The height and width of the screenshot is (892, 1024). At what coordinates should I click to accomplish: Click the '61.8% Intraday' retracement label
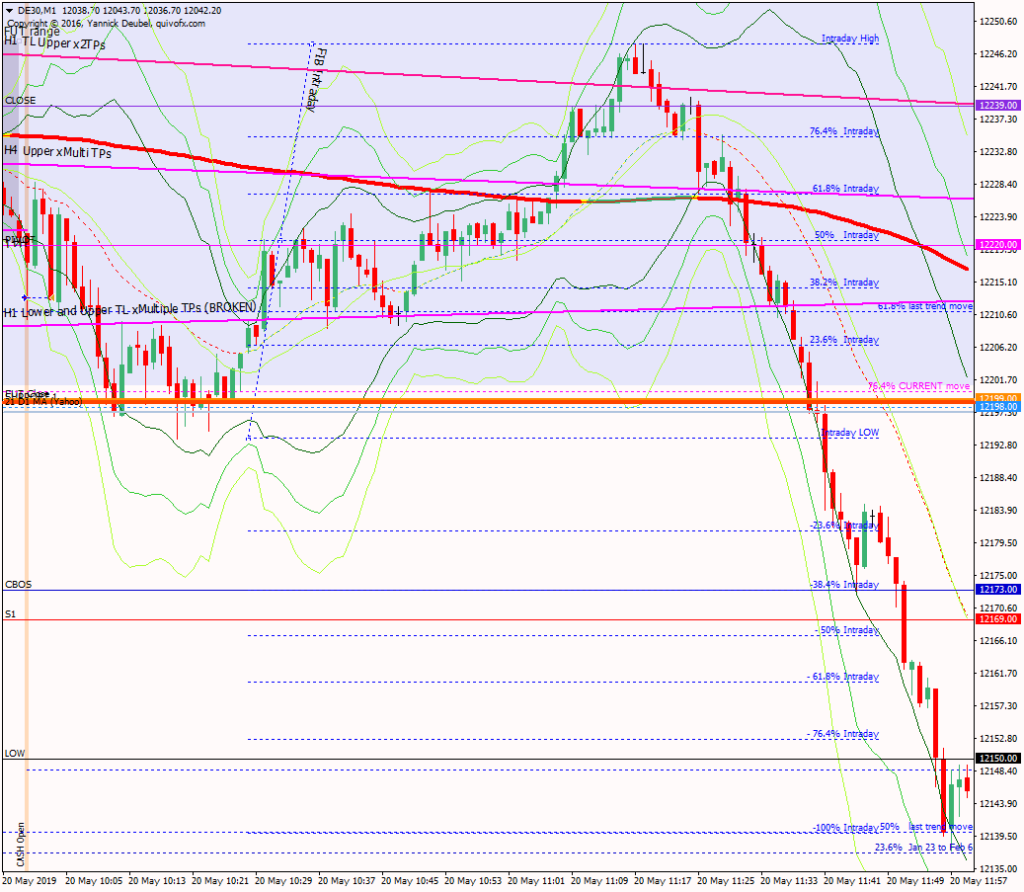coord(844,188)
